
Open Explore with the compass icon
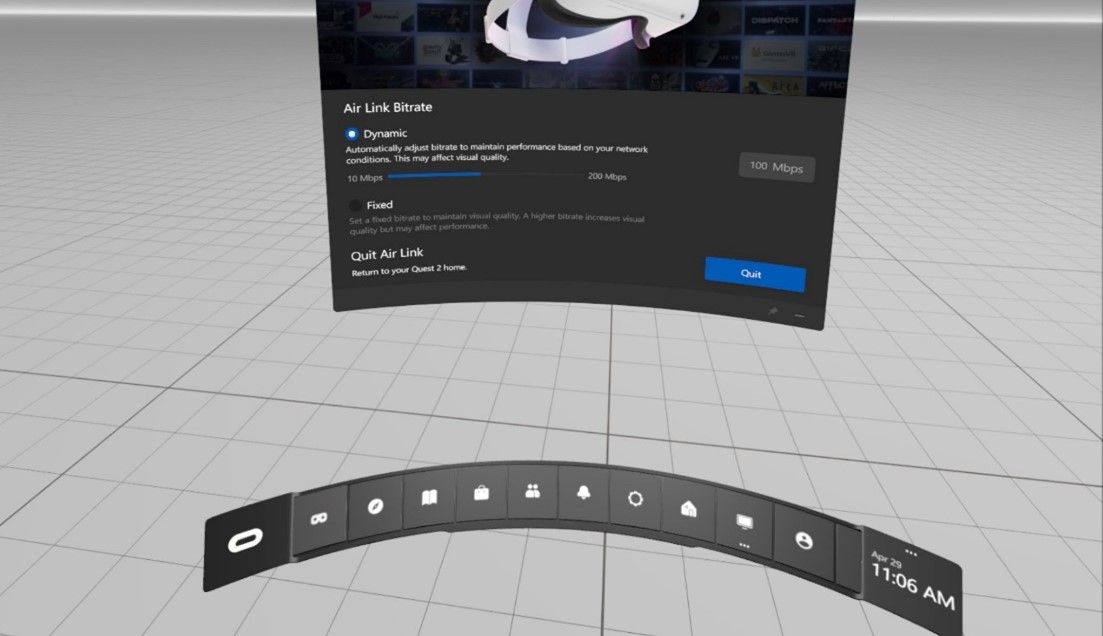(x=375, y=506)
